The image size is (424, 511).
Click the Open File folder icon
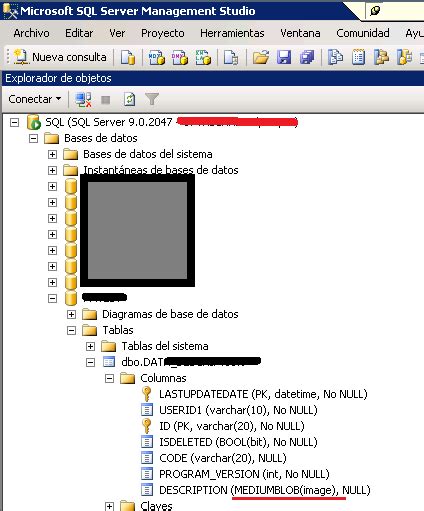click(x=261, y=57)
